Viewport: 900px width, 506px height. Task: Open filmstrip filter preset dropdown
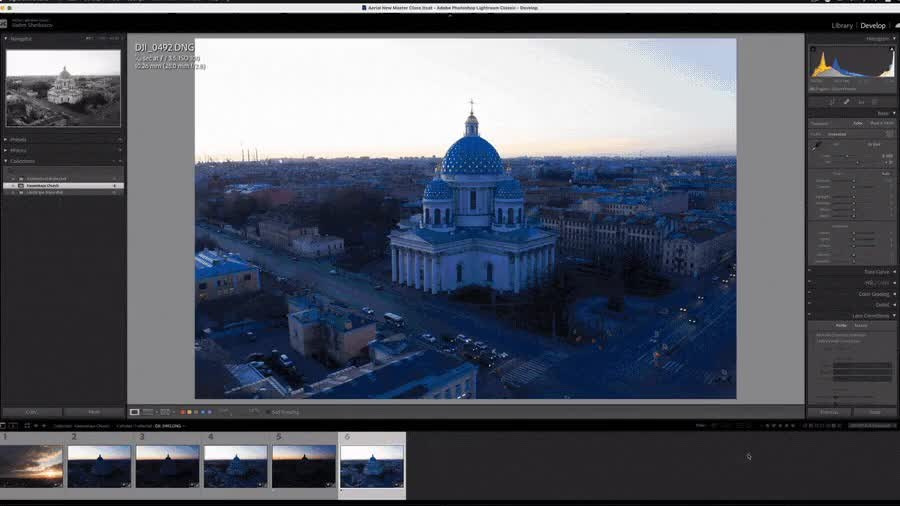(872, 426)
